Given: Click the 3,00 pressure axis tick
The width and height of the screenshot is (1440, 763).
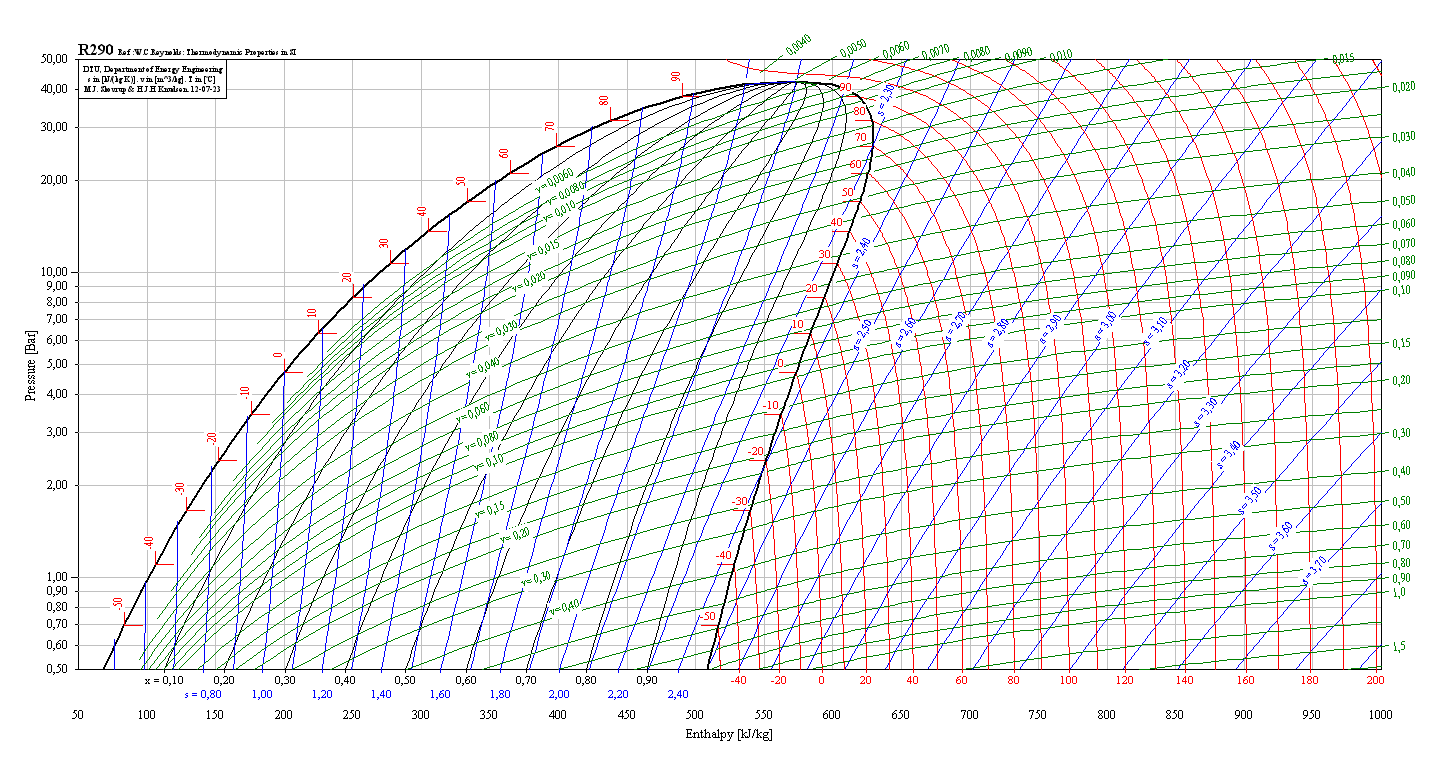Looking at the screenshot, I should point(55,432).
